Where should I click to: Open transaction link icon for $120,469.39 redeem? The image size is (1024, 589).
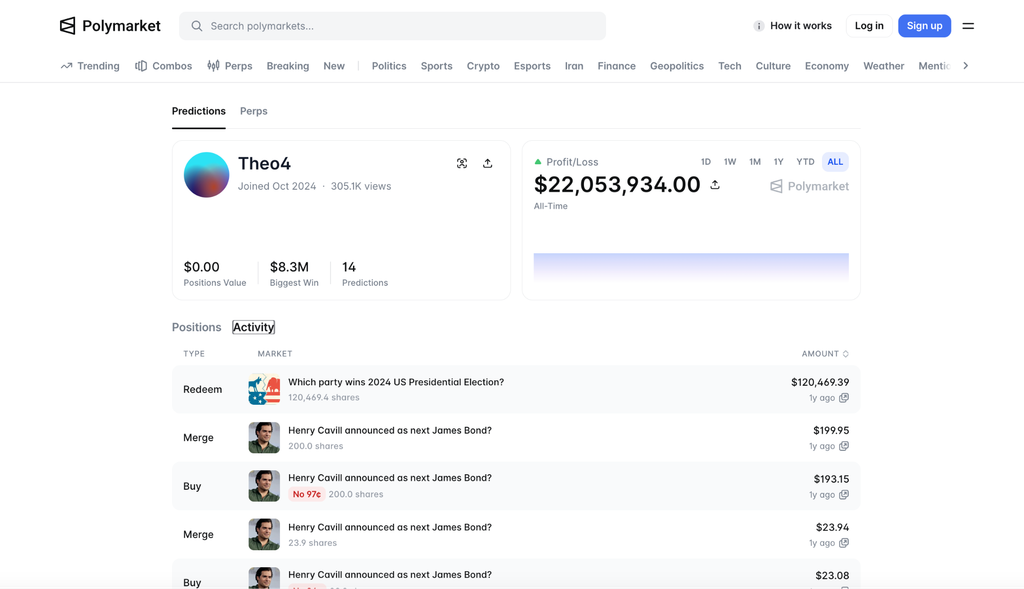(844, 398)
